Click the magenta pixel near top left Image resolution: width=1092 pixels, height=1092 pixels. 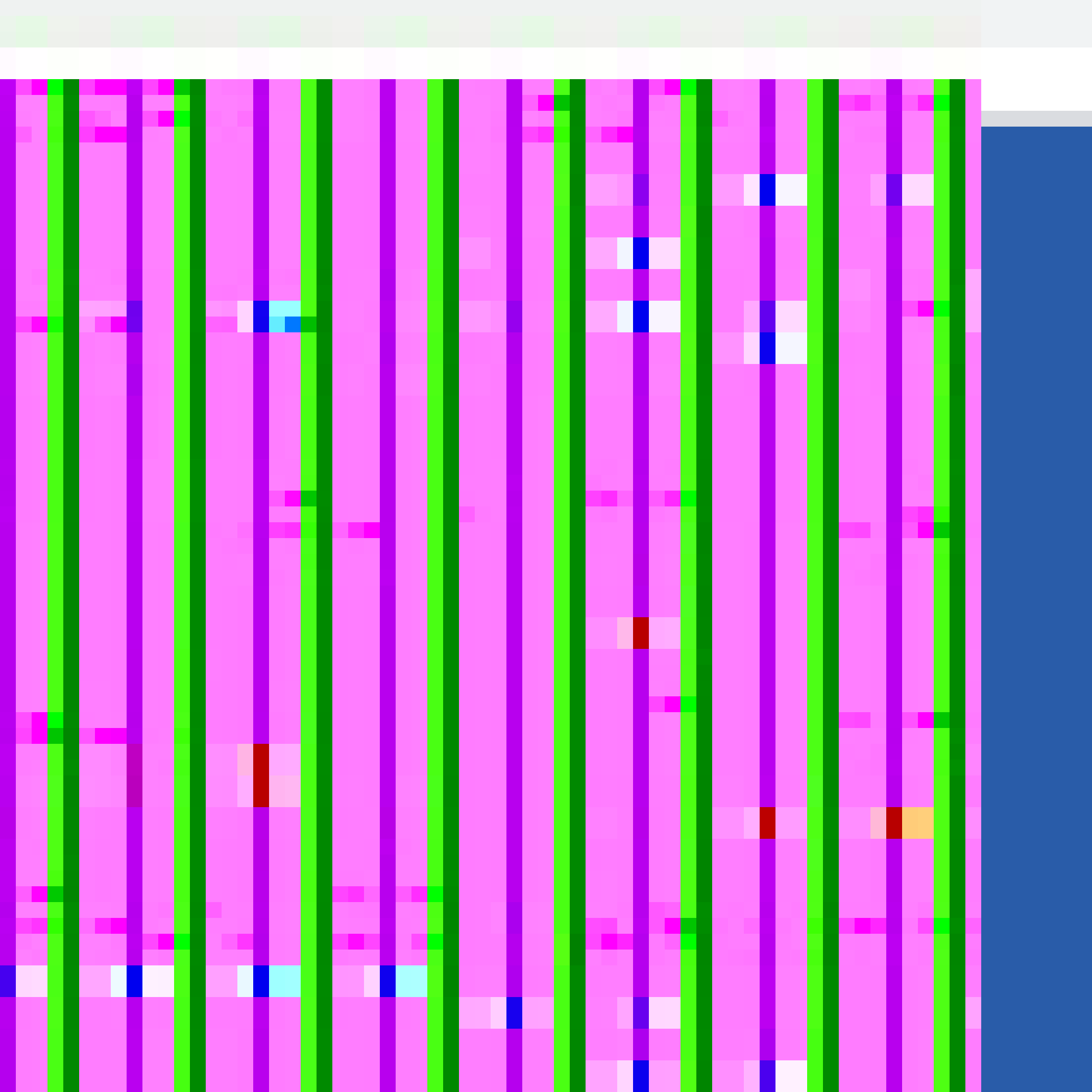click(x=39, y=87)
